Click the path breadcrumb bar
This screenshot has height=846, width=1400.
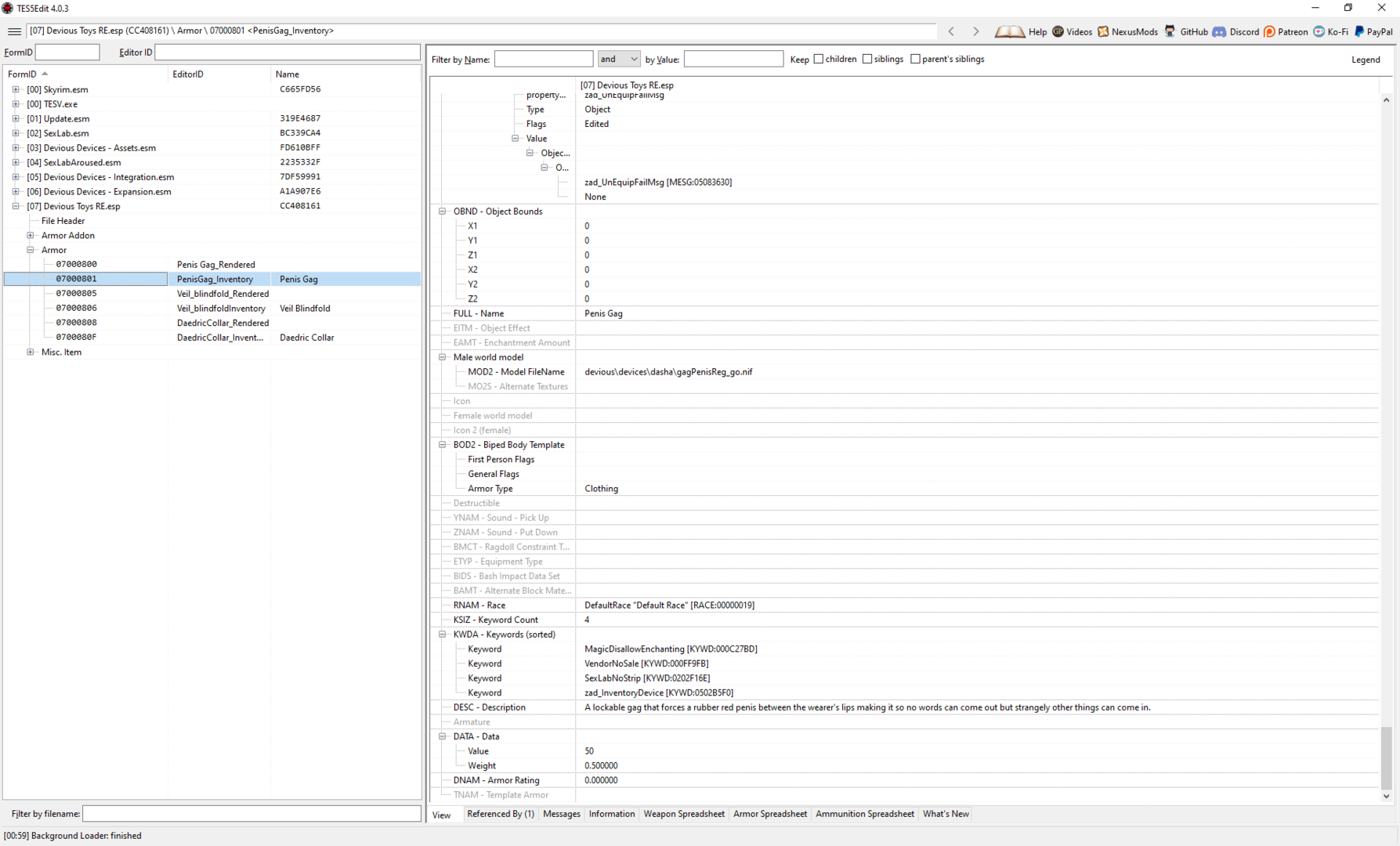482,31
